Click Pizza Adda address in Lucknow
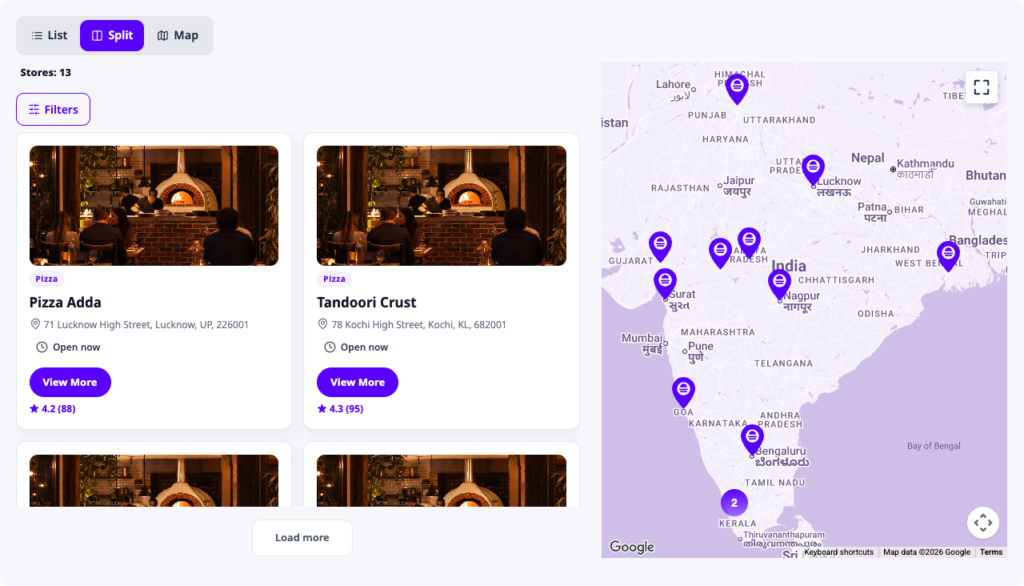 point(146,325)
